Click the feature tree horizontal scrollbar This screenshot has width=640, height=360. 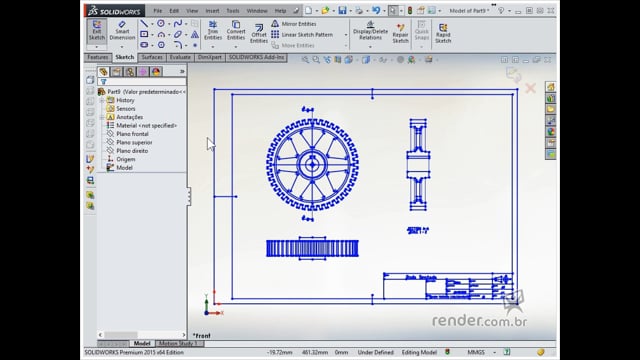coord(142,335)
